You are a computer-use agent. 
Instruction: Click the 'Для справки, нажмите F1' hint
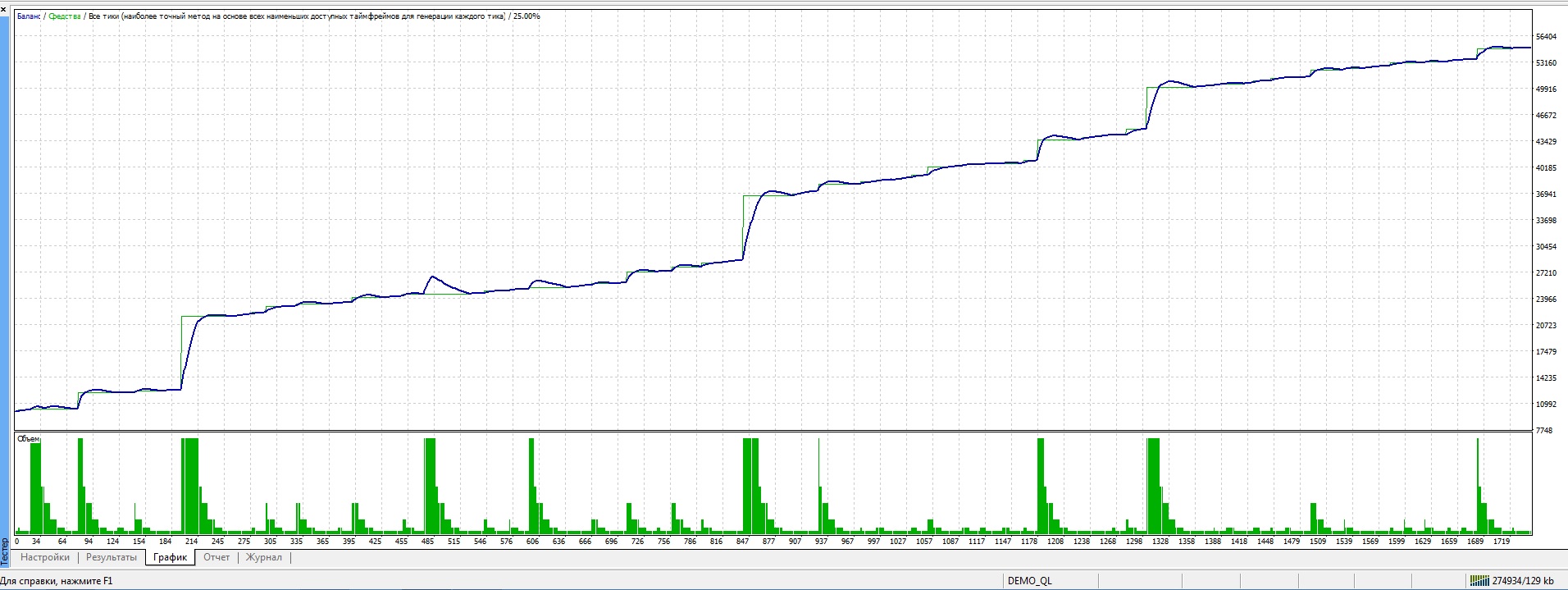point(57,581)
